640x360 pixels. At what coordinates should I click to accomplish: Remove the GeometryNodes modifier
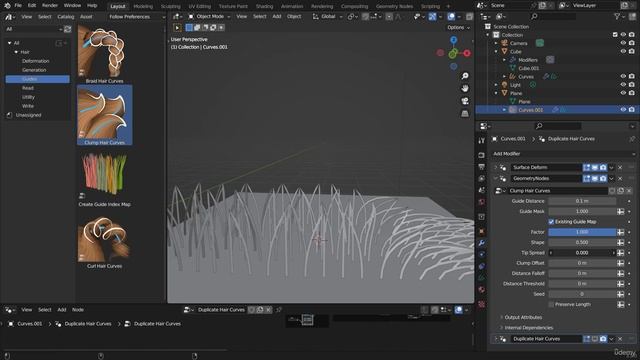coord(620,179)
